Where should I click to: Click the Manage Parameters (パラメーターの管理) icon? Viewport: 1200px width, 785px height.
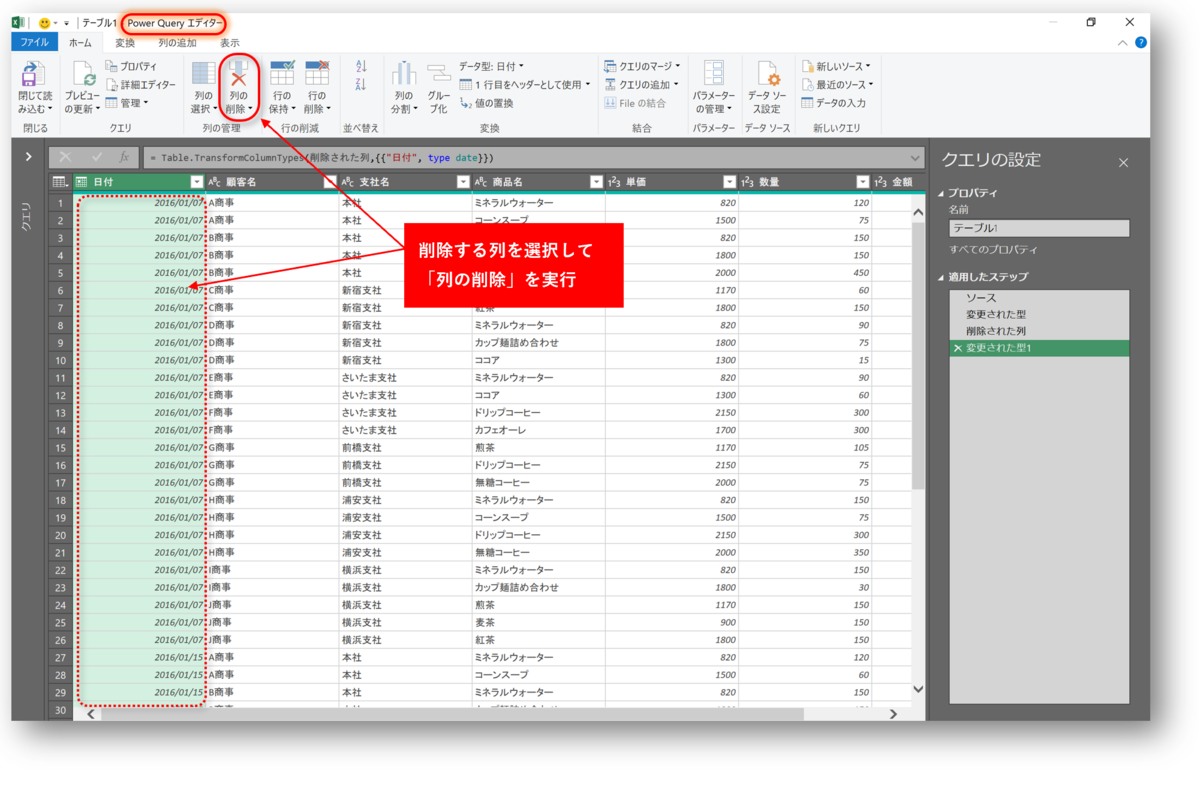pos(714,72)
